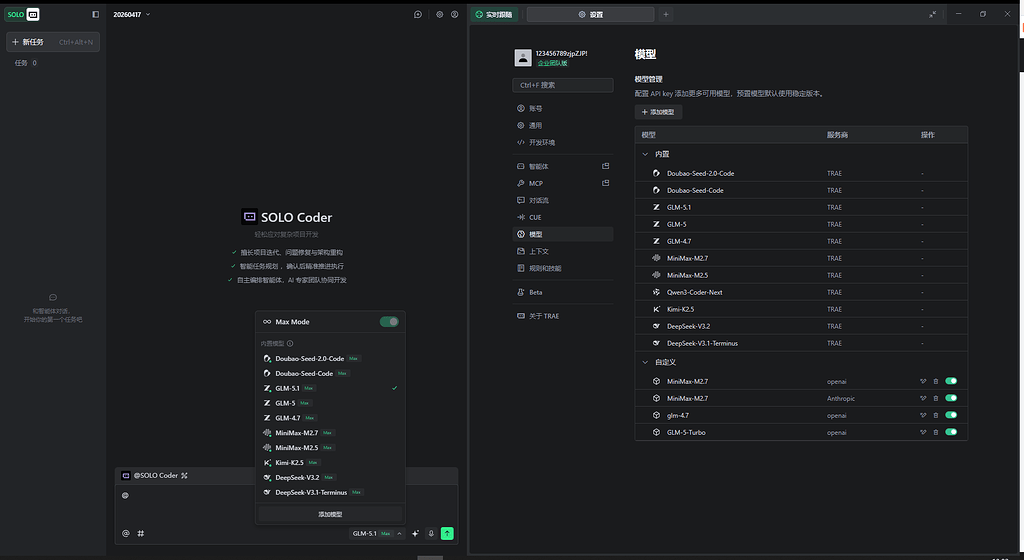Open settings gear icon in chat header
Screen dimensions: 1024x560
[440, 14]
